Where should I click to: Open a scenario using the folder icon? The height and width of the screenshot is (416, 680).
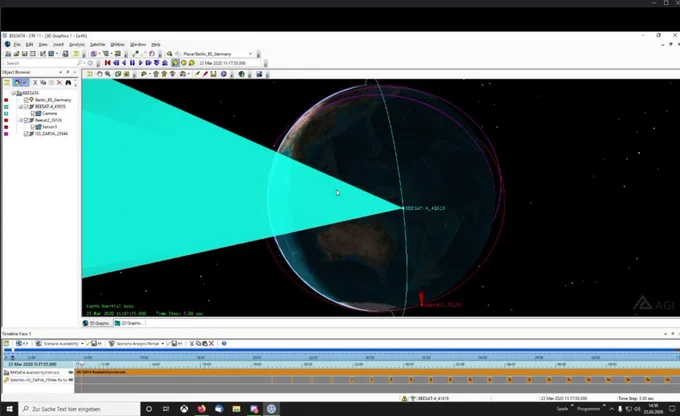pyautogui.click(x=16, y=54)
